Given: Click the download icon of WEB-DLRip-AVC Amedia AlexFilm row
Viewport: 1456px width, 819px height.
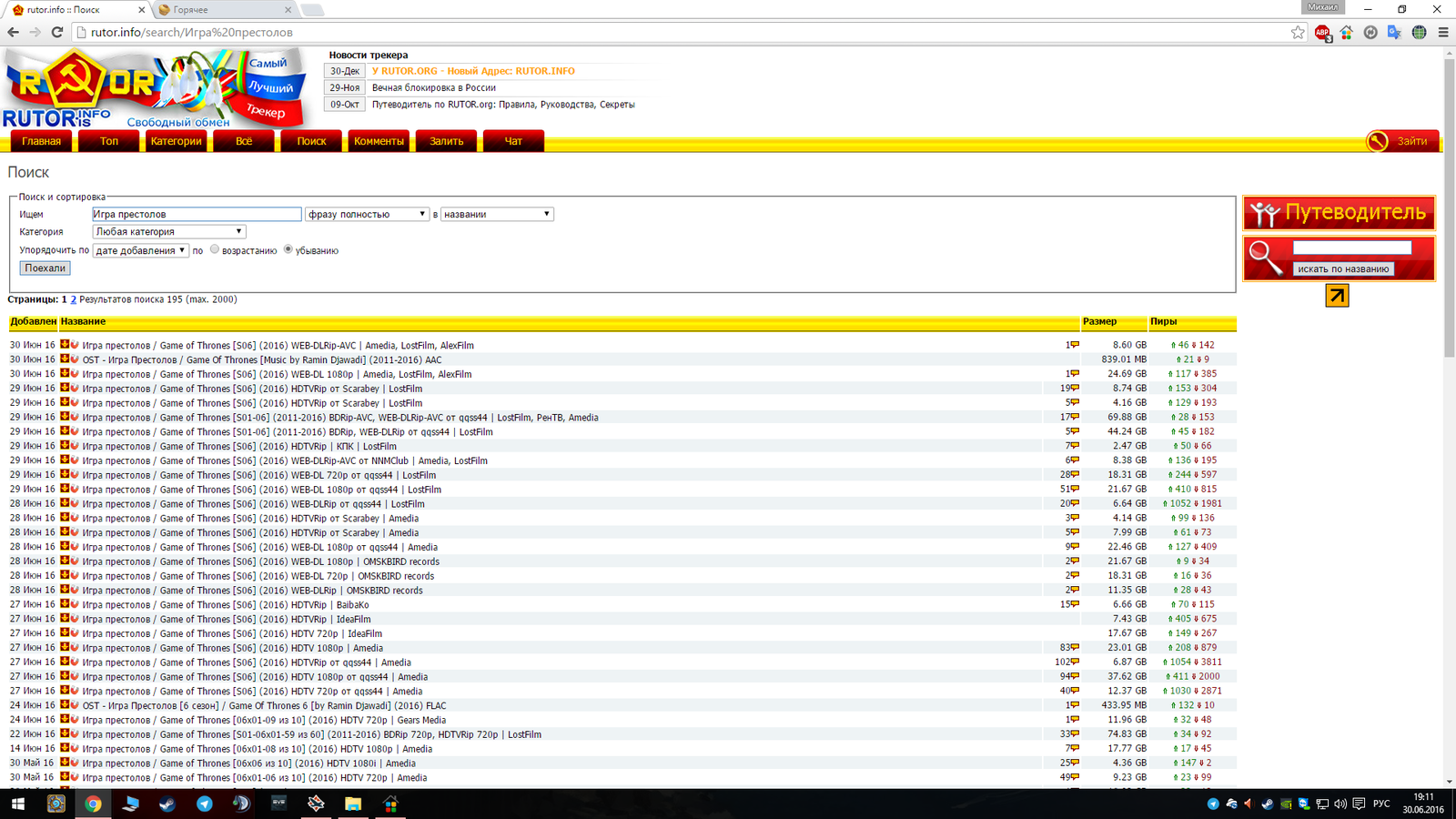Looking at the screenshot, I should 65,345.
